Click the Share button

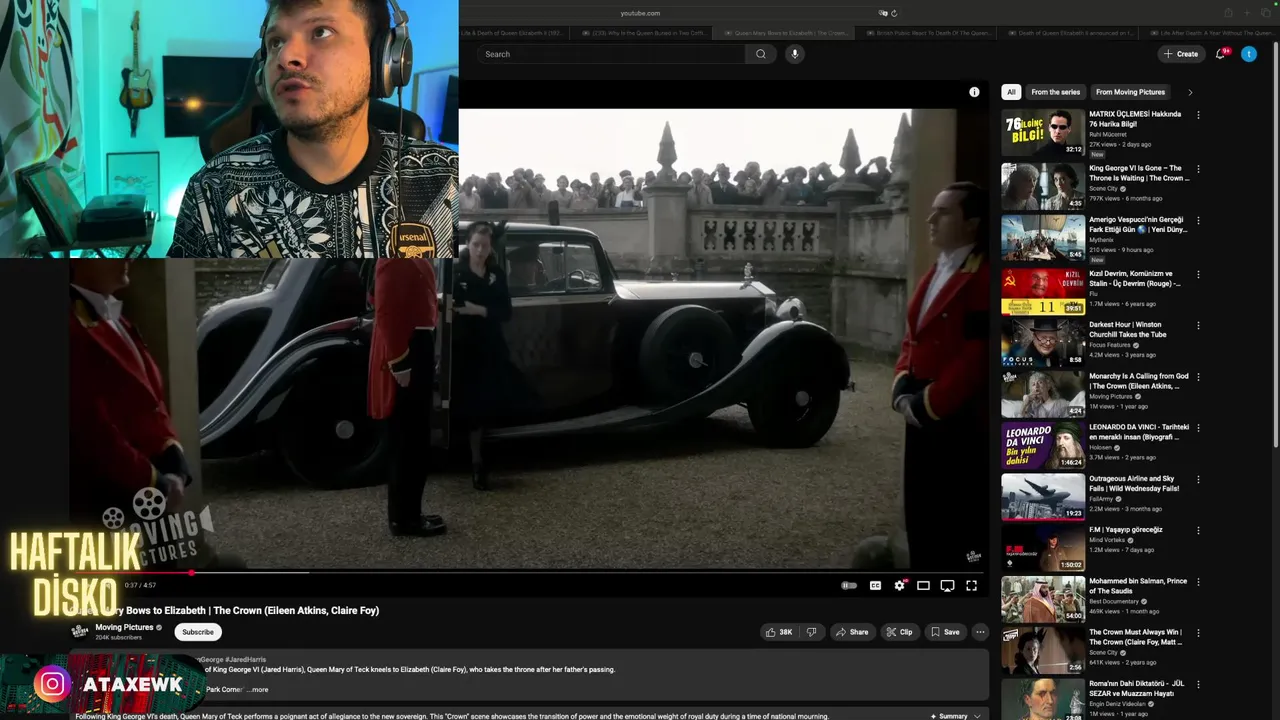853,632
